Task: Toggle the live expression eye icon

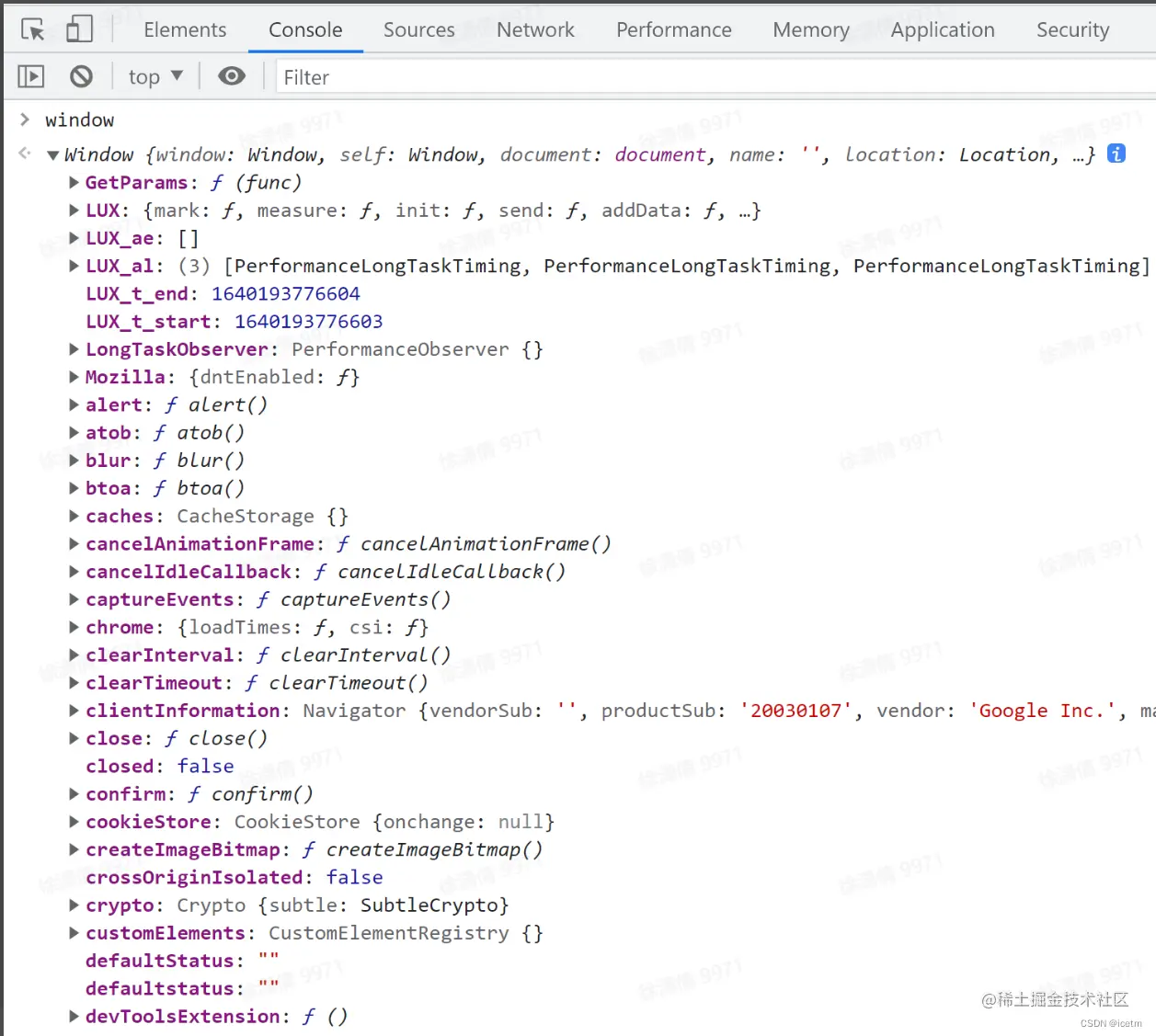Action: (x=232, y=76)
